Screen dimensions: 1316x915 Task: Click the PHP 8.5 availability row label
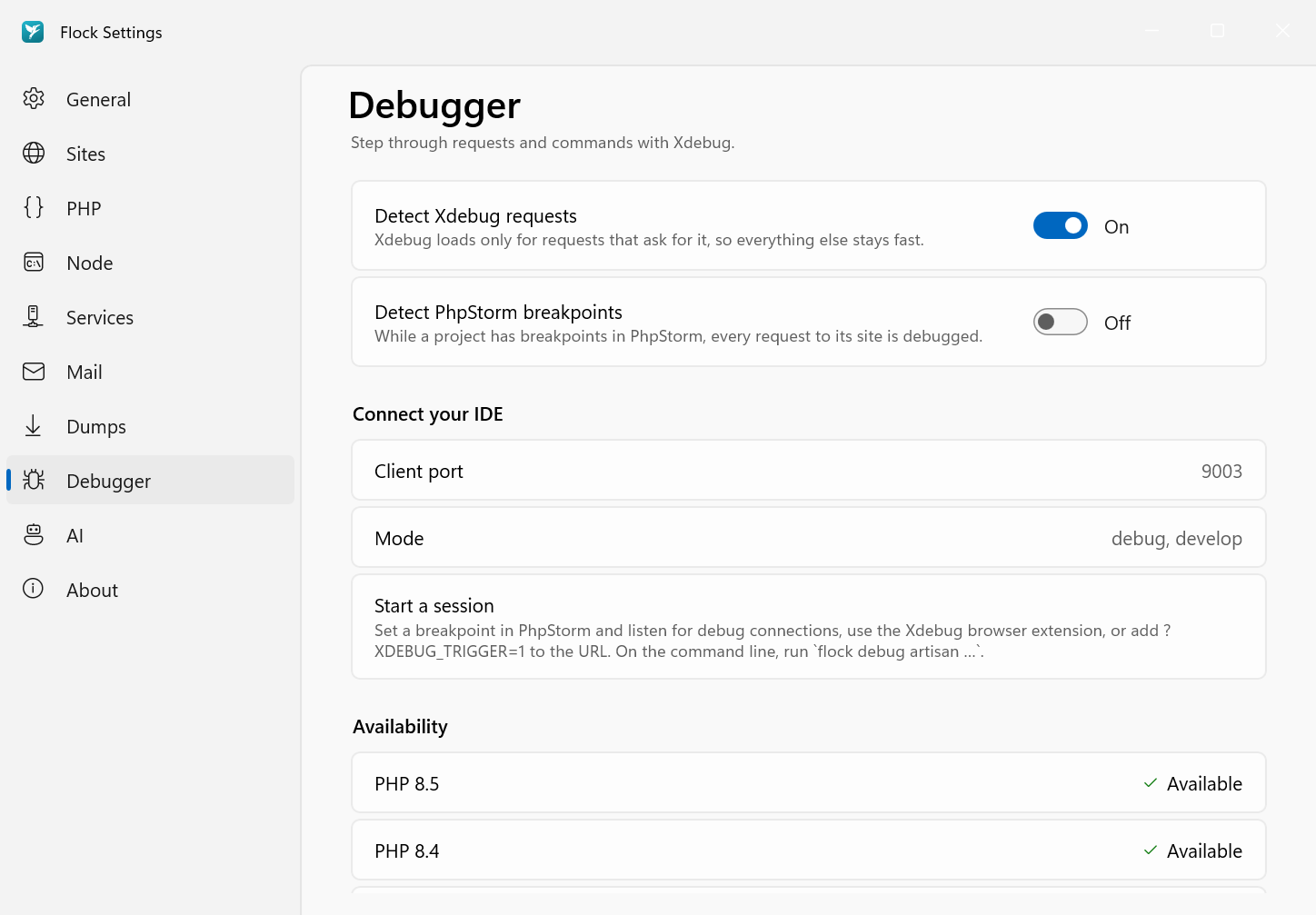pyautogui.click(x=407, y=783)
